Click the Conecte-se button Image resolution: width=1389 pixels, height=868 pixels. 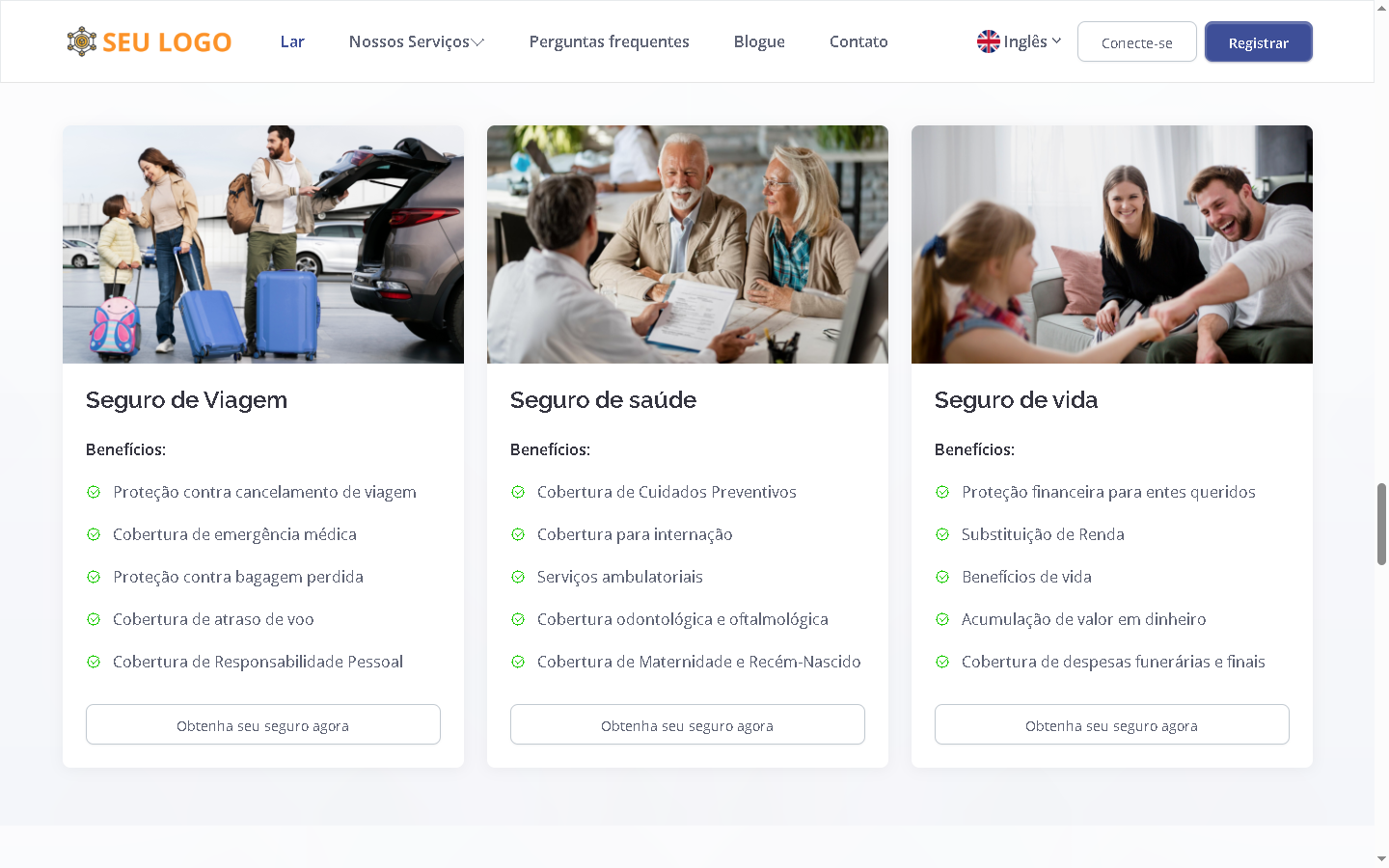click(1137, 41)
